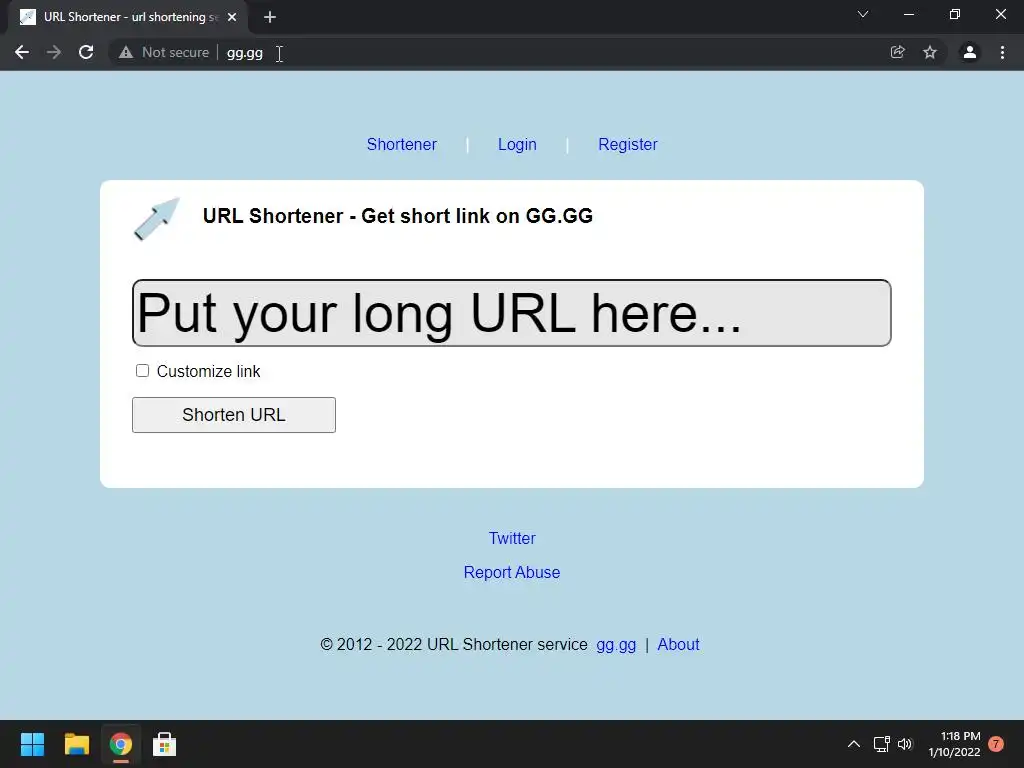Open the volume tray icon
This screenshot has width=1024, height=768.
pos(905,744)
